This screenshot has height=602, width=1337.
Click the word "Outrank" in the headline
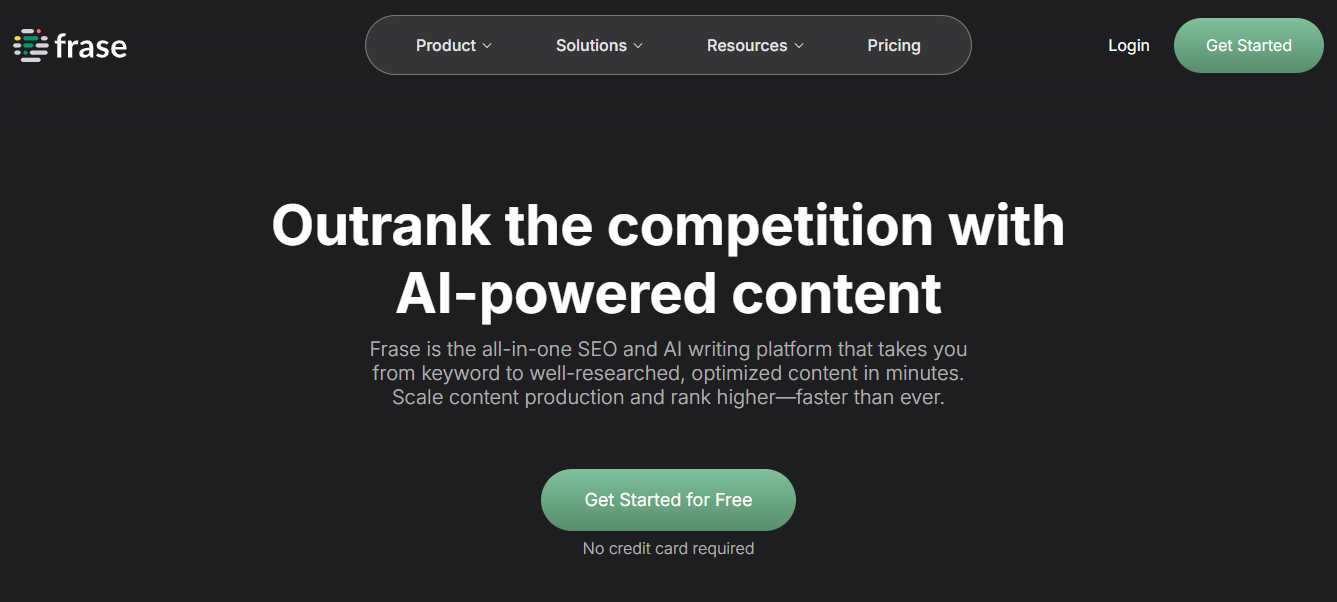[x=381, y=225]
